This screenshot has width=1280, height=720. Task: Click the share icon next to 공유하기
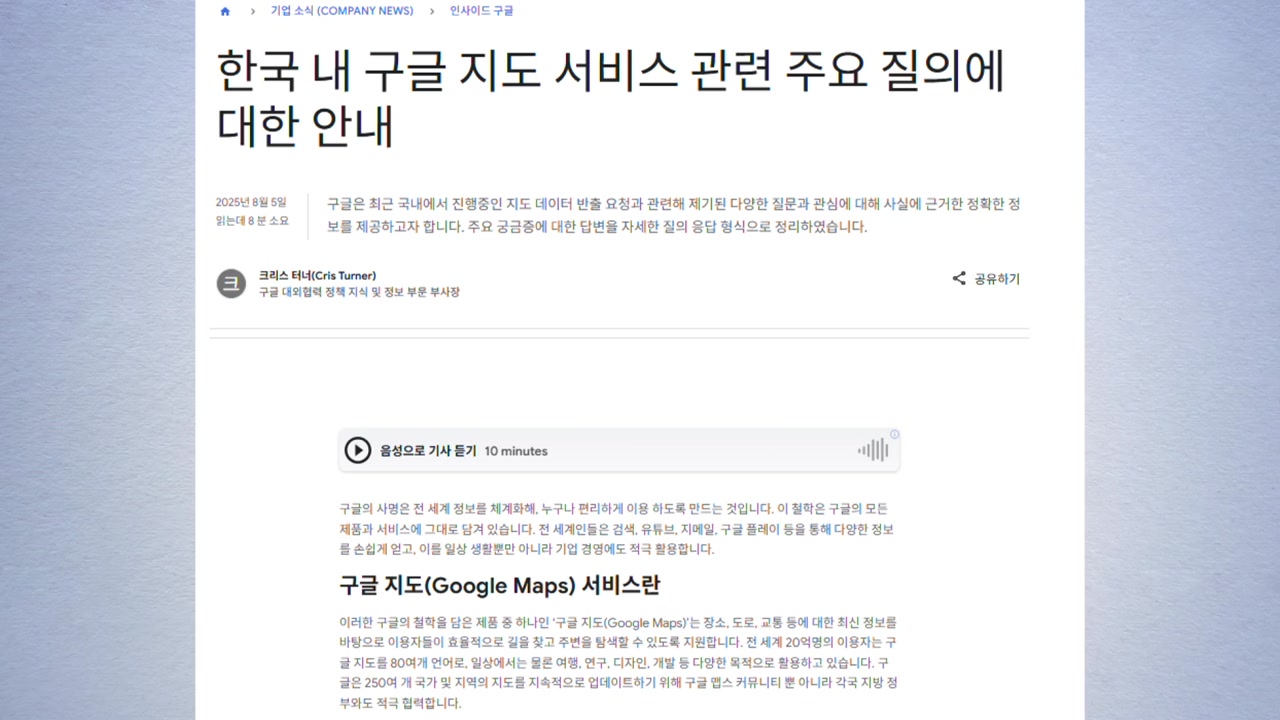pyautogui.click(x=959, y=279)
